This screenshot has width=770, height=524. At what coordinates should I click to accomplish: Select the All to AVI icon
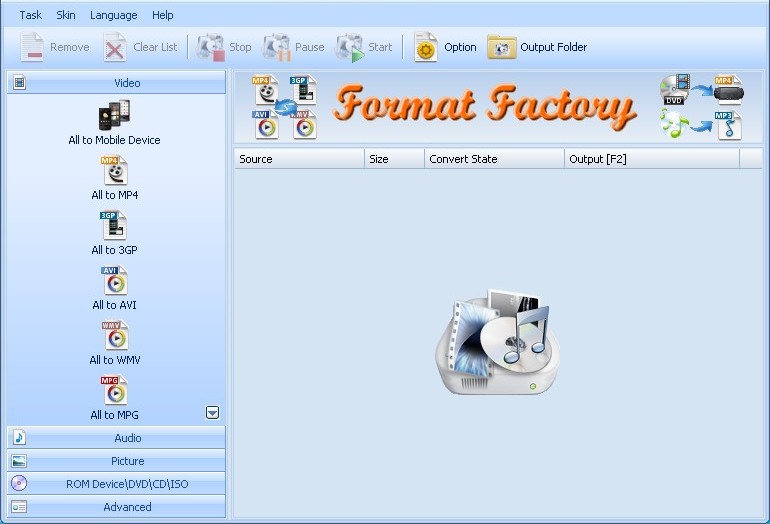pos(114,280)
